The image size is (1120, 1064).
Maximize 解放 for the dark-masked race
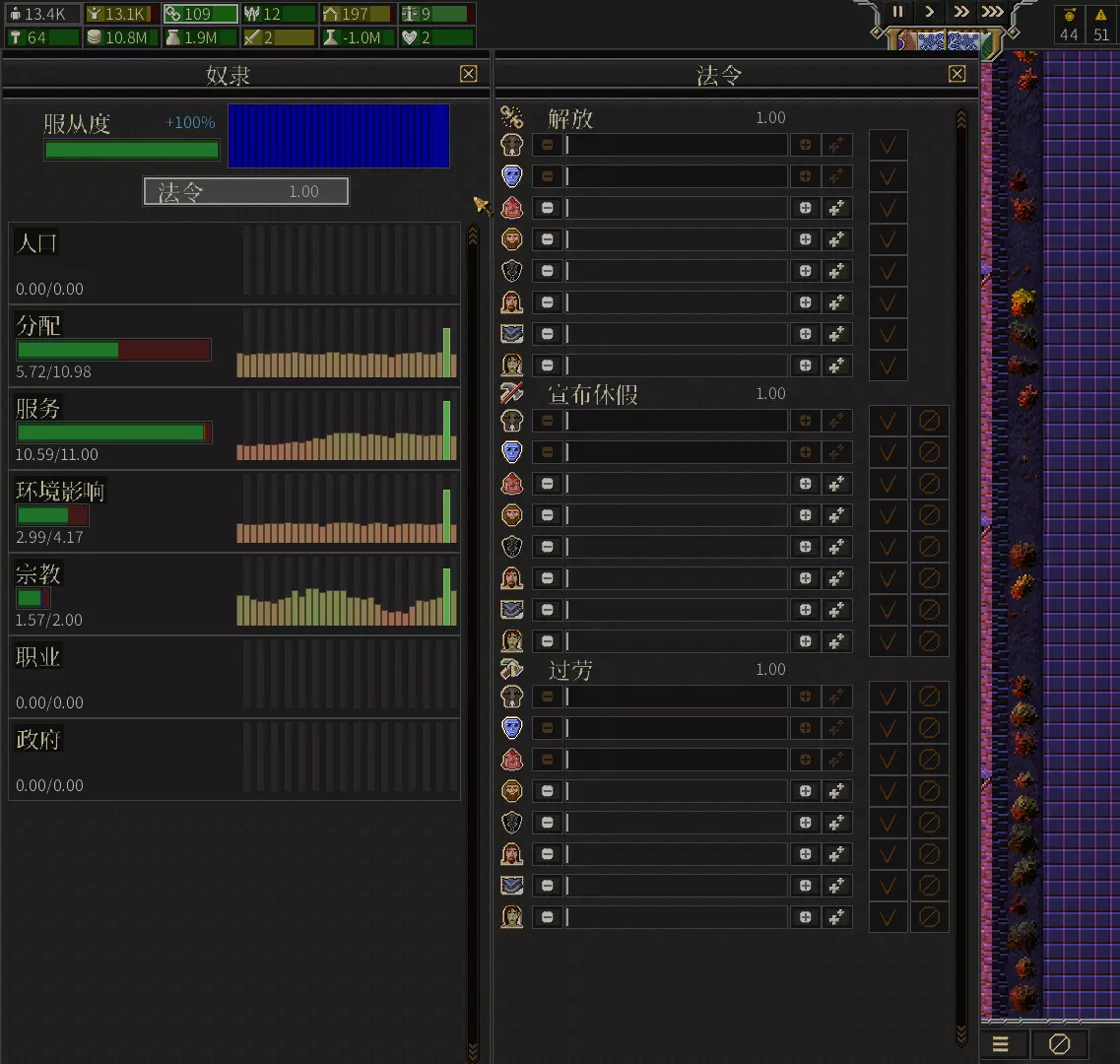[x=836, y=271]
